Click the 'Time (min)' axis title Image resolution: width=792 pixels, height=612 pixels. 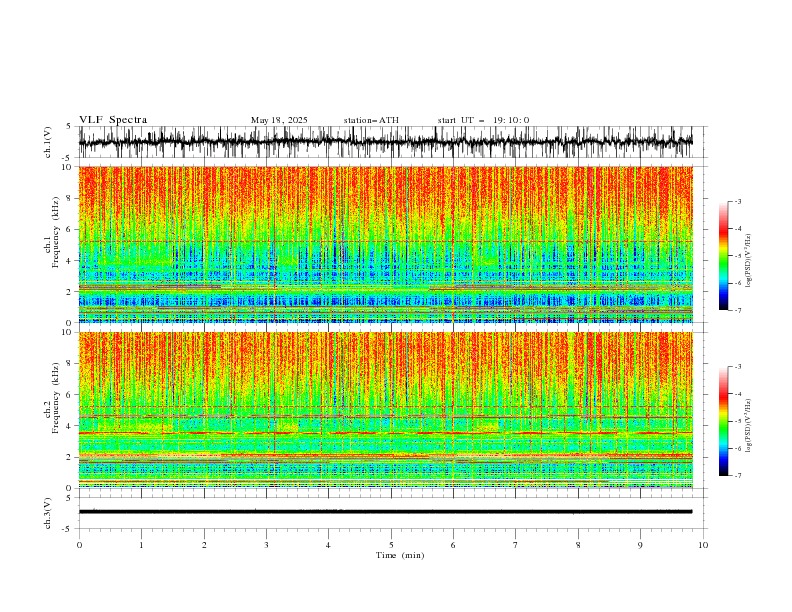[400, 555]
